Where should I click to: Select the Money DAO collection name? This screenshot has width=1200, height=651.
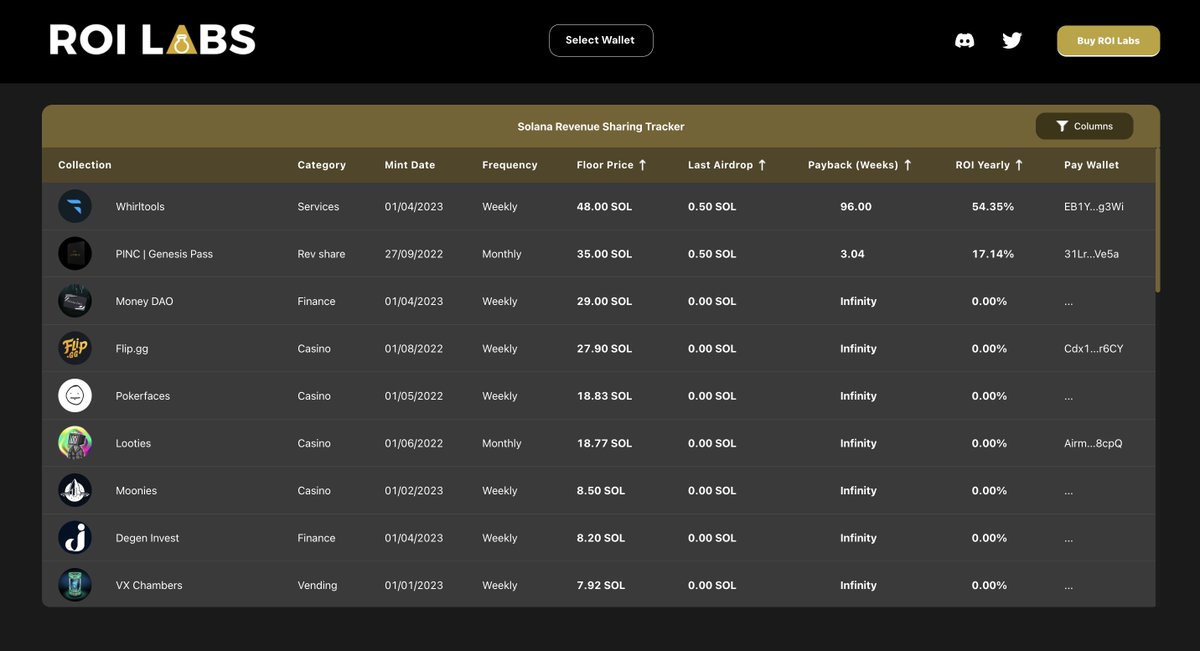(x=144, y=301)
